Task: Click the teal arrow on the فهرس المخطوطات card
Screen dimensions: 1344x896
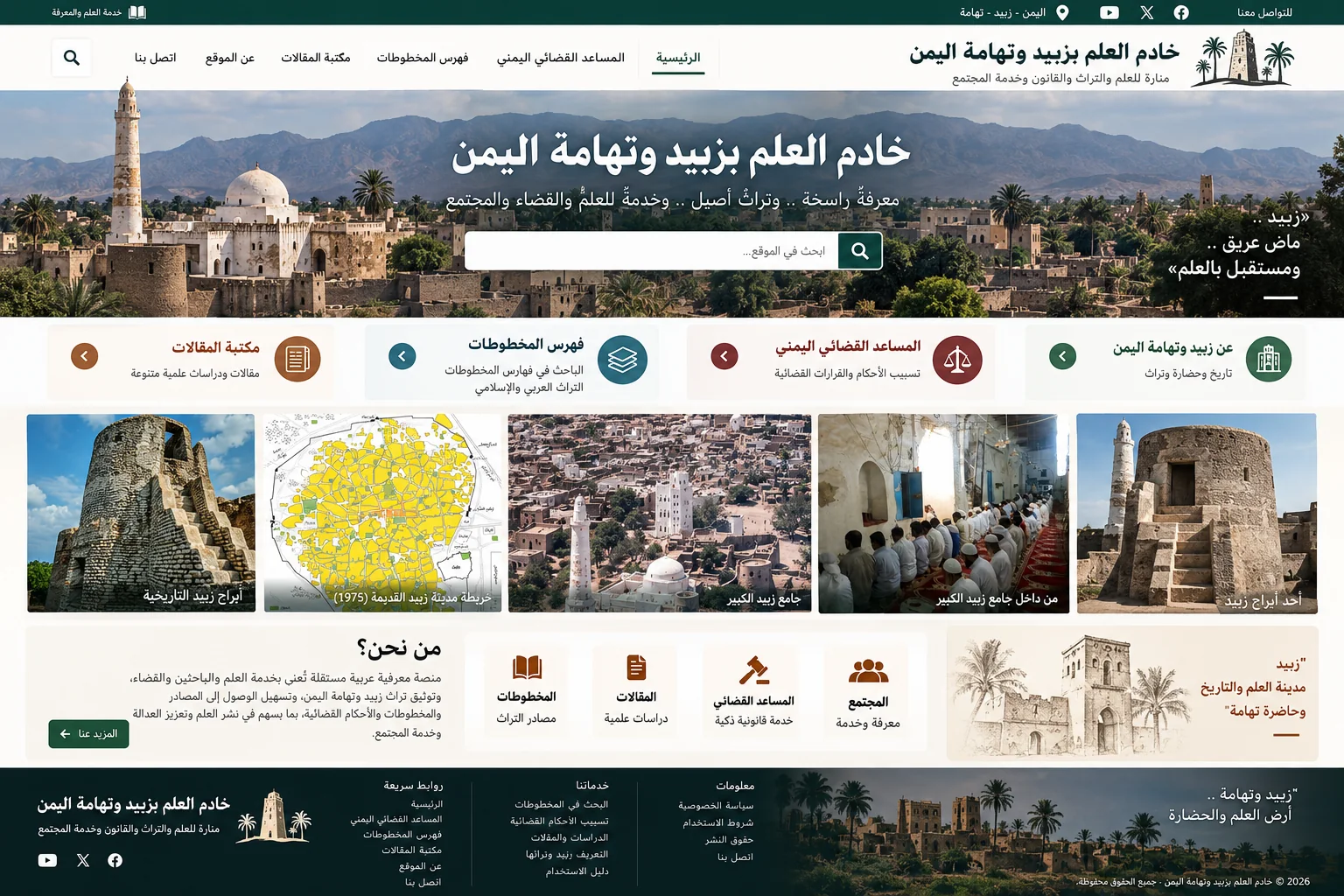Action: [x=402, y=356]
